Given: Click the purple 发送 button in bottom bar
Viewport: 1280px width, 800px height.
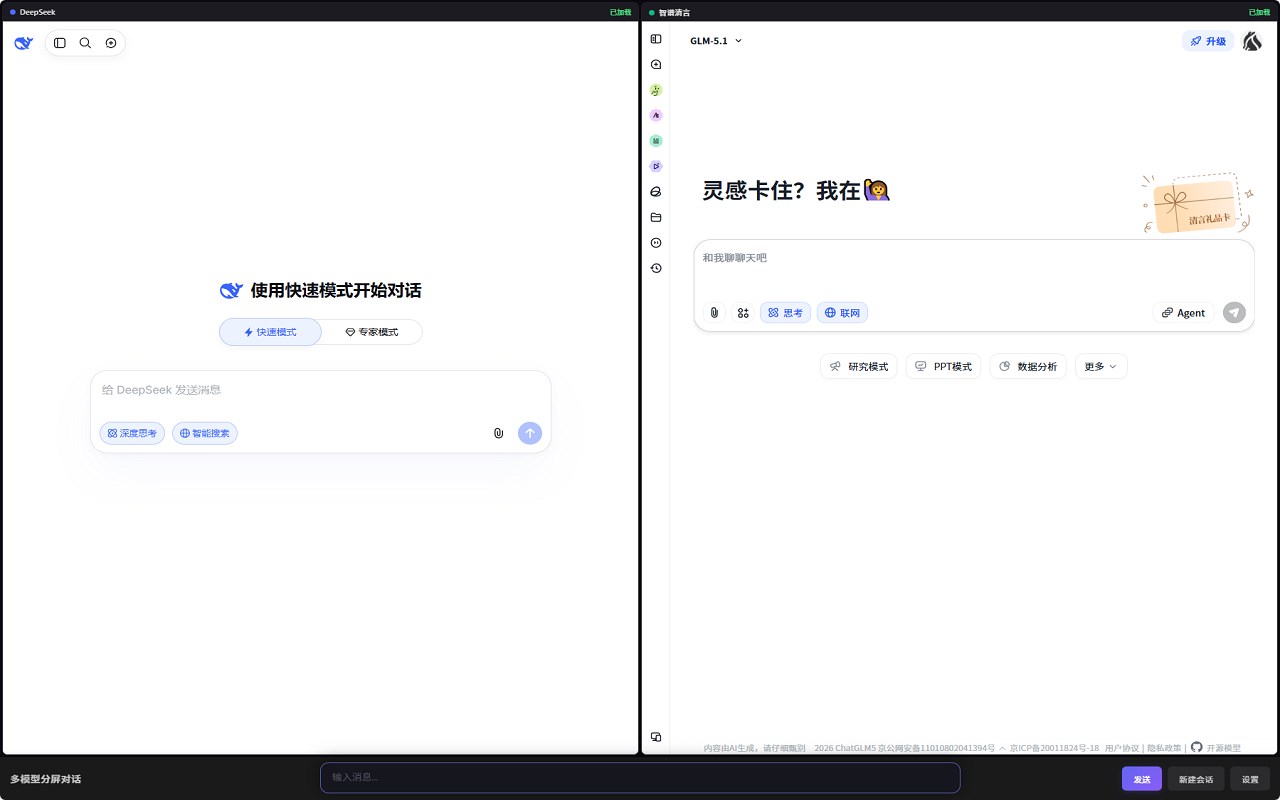Looking at the screenshot, I should click(x=1142, y=779).
